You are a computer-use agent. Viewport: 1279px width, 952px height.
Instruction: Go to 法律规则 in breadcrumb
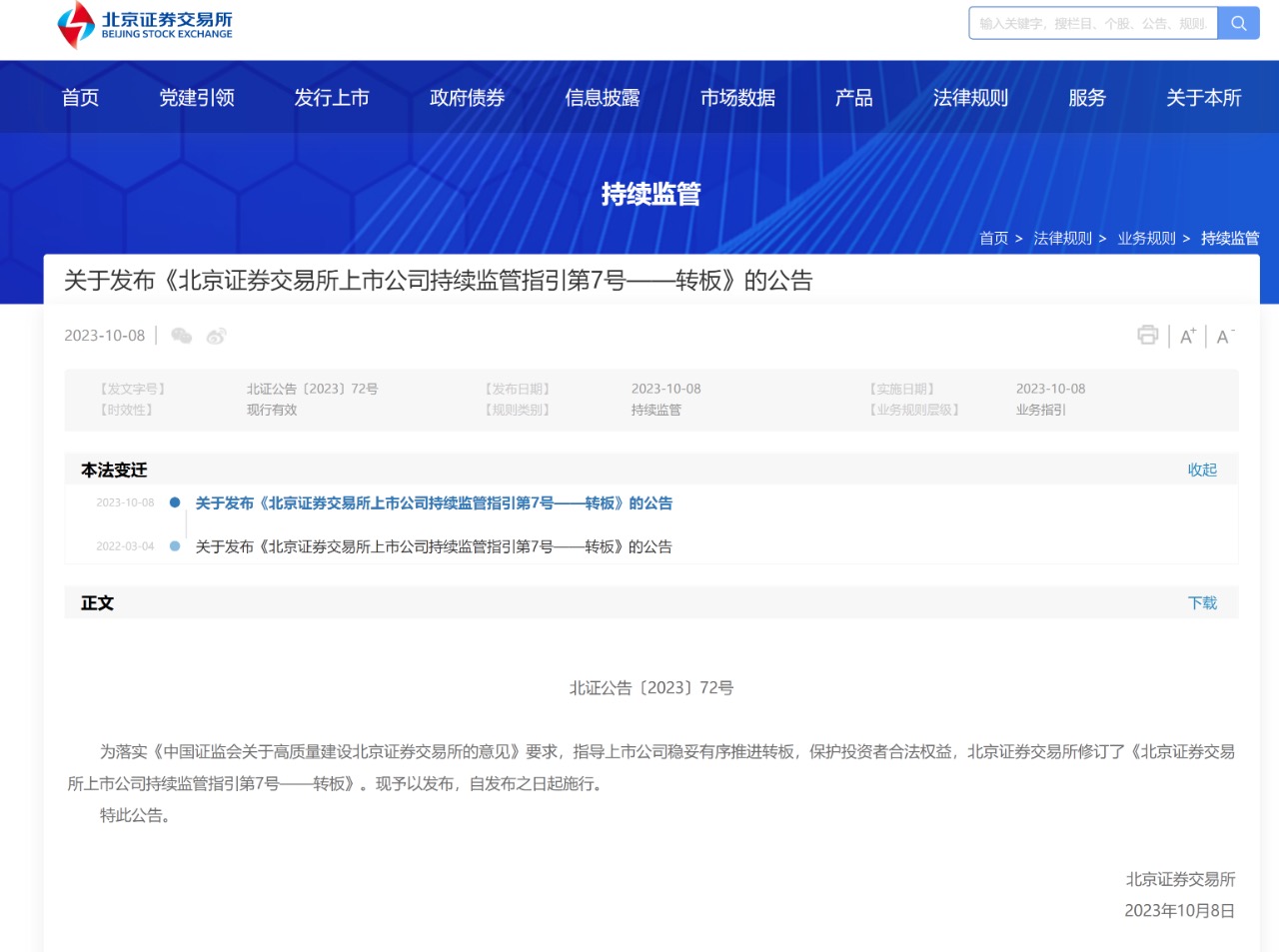point(1062,238)
